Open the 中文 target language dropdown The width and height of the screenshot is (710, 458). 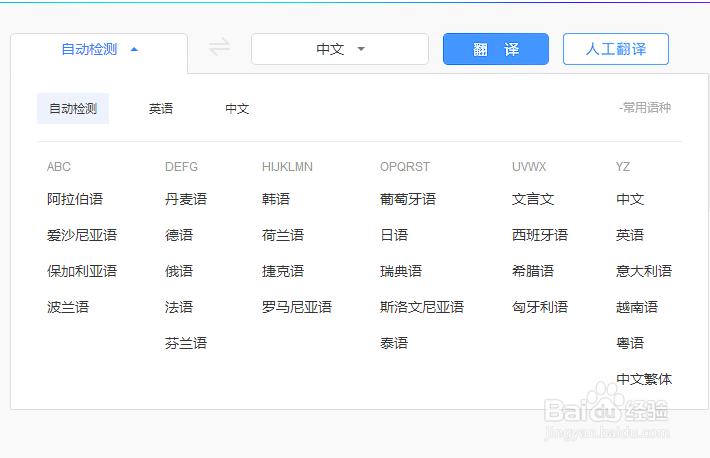click(340, 49)
